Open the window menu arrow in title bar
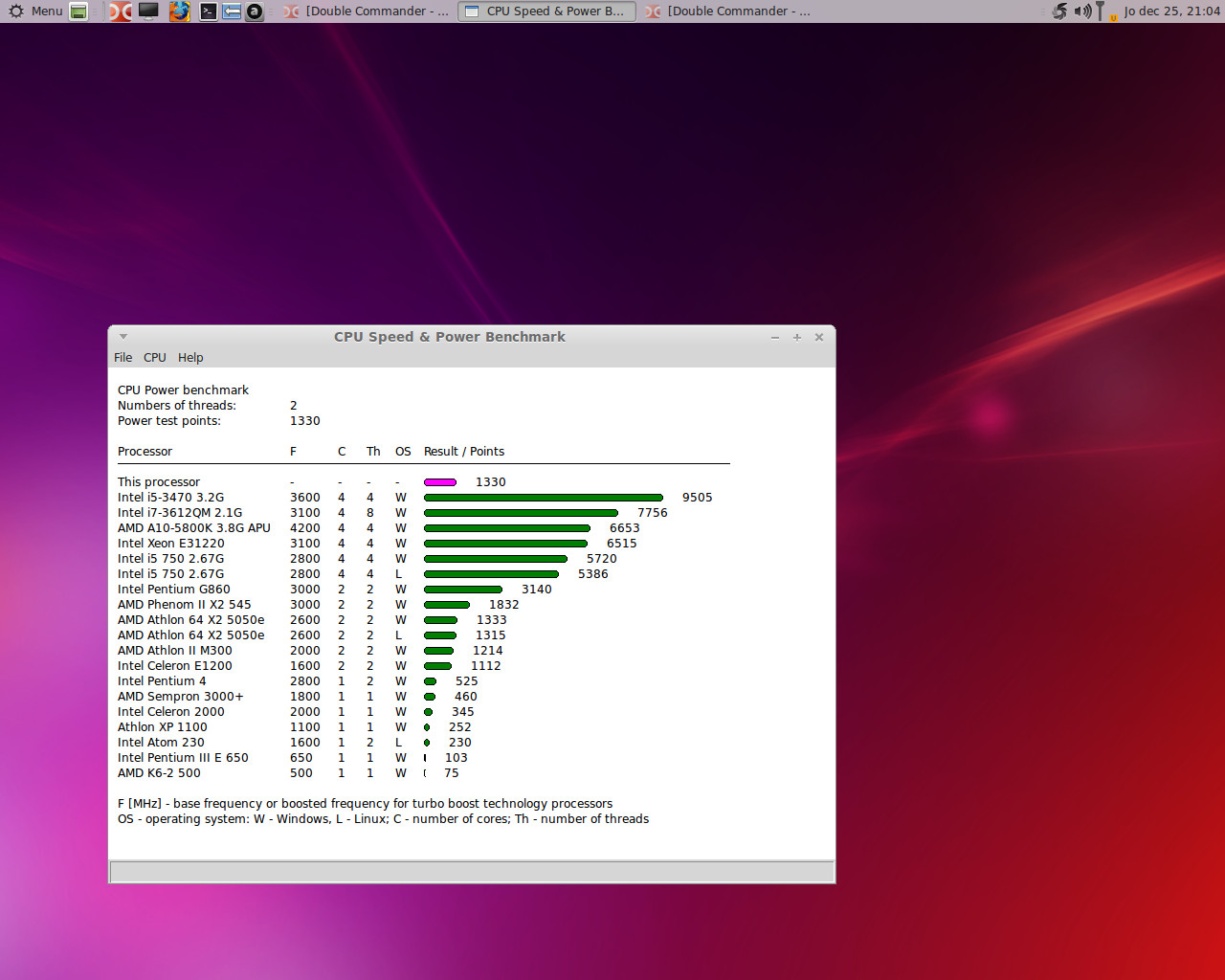The image size is (1225, 980). point(123,337)
